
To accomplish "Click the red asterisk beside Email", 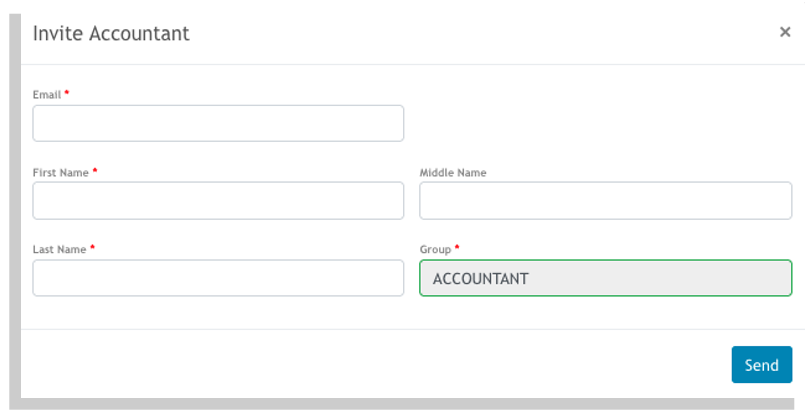I will [67, 93].
